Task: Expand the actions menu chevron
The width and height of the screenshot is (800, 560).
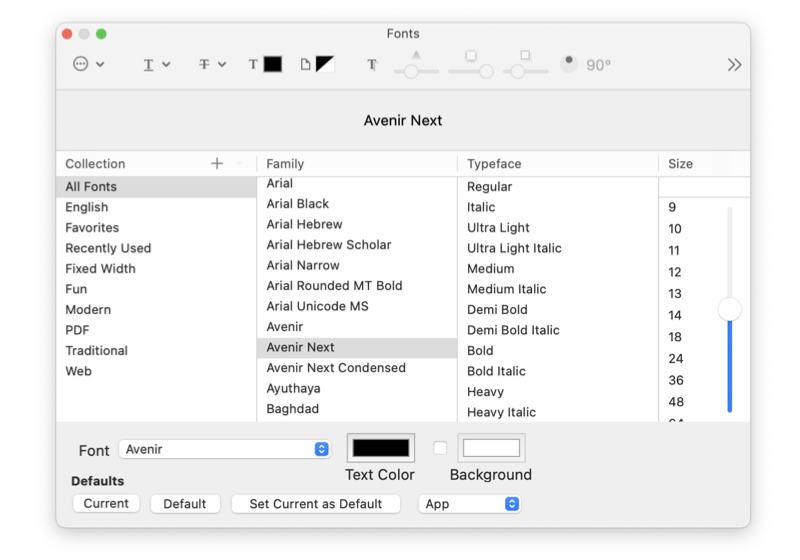Action: pos(100,65)
